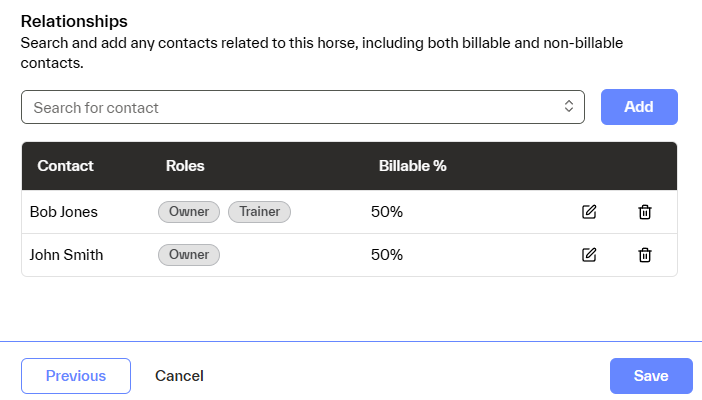Click the Contact column header
This screenshot has height=400, width=702.
click(66, 166)
